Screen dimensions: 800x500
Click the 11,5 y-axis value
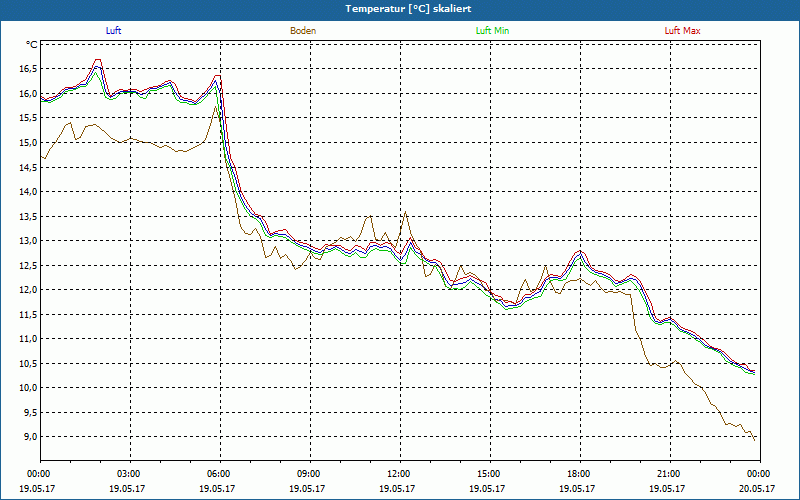(x=28, y=314)
